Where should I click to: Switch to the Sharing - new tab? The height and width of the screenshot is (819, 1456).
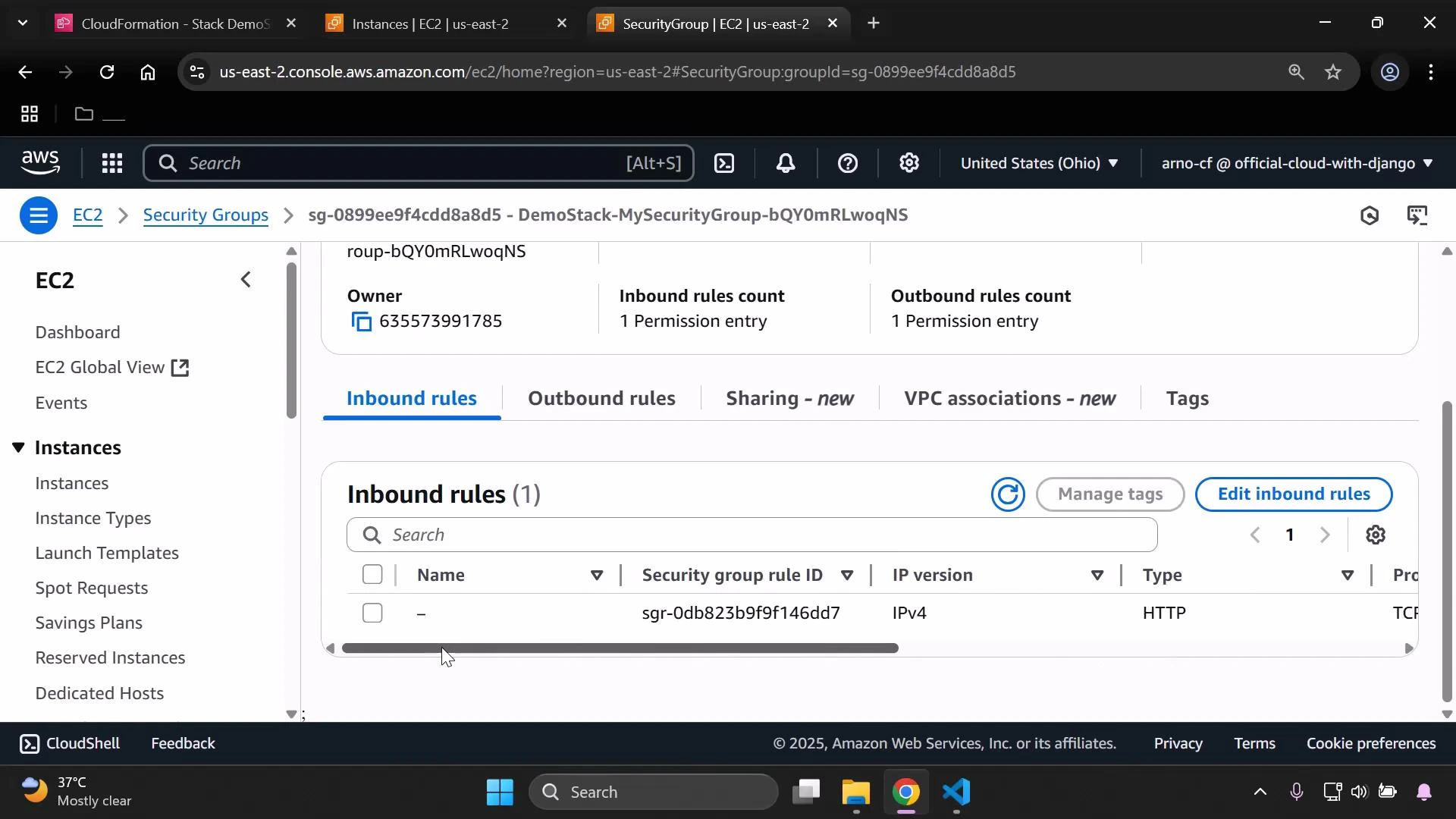click(789, 398)
